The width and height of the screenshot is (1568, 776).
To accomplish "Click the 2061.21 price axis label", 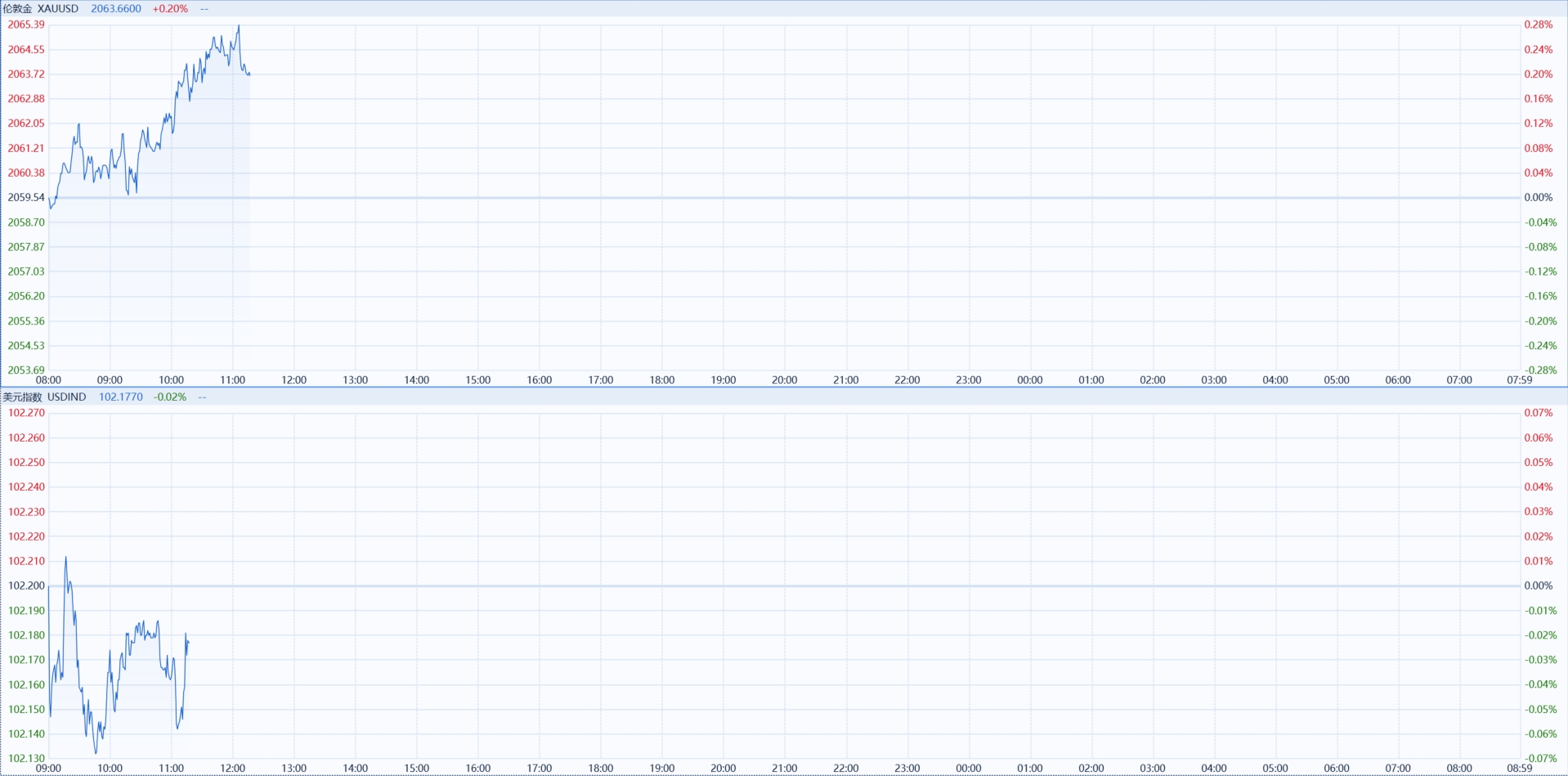I will tap(26, 148).
